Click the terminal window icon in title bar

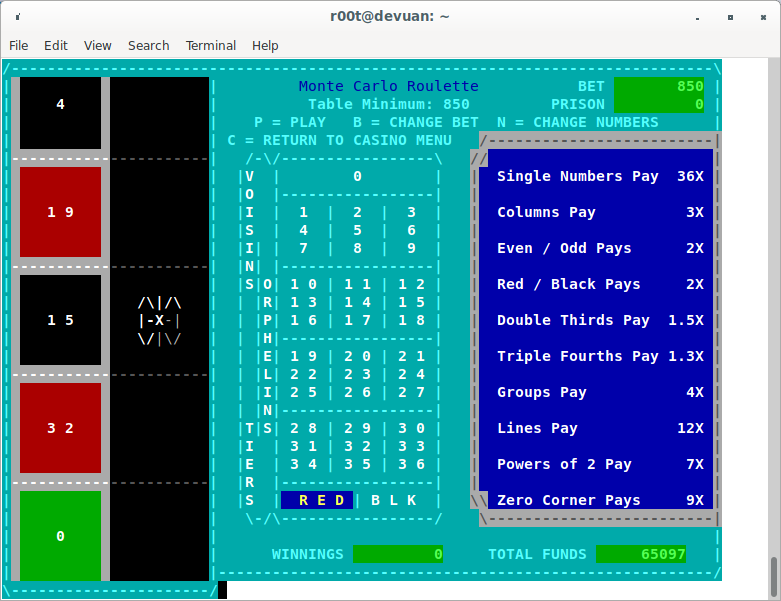(x=19, y=17)
